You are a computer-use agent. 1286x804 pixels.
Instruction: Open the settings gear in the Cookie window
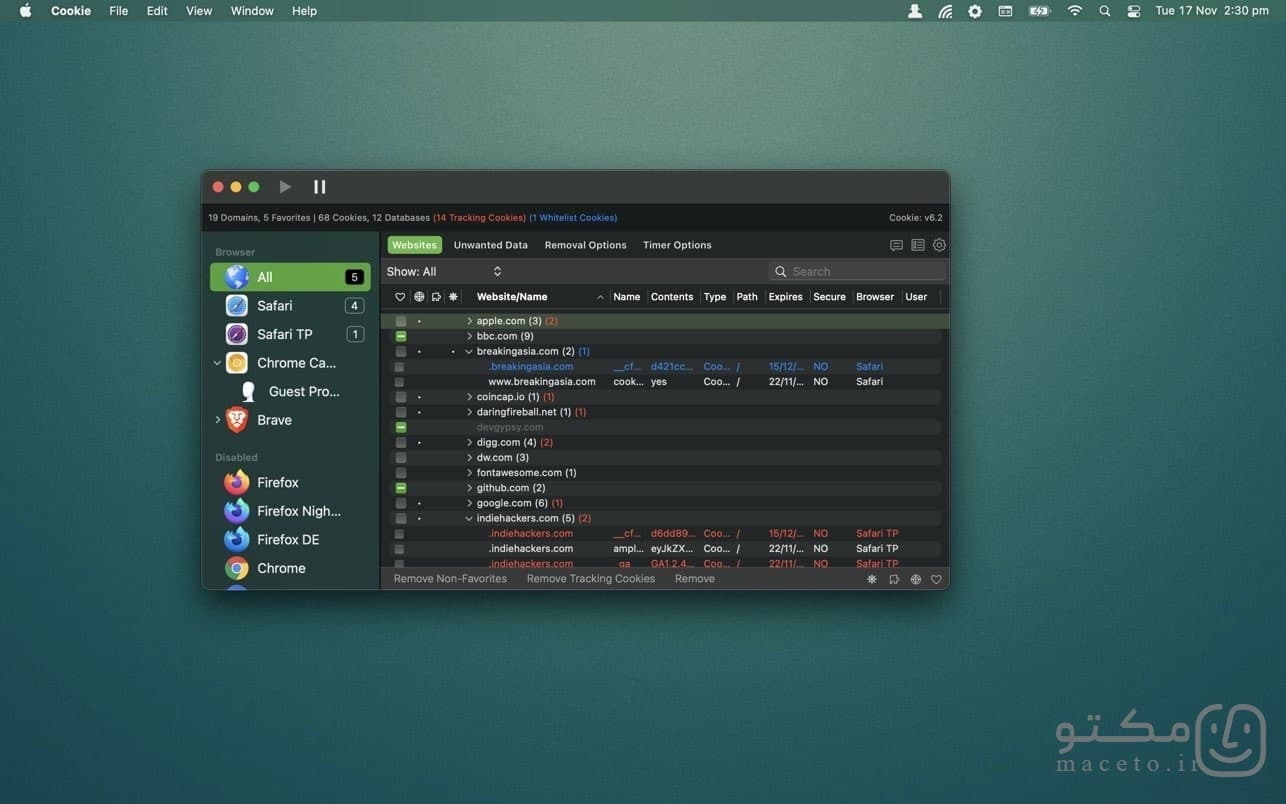(x=939, y=245)
